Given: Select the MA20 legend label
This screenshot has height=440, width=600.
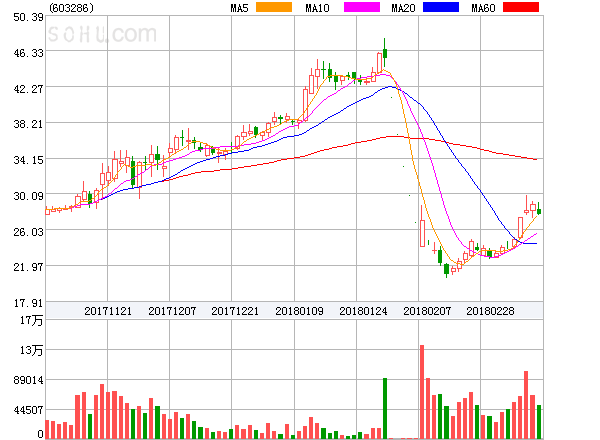Looking at the screenshot, I should coord(403,8).
